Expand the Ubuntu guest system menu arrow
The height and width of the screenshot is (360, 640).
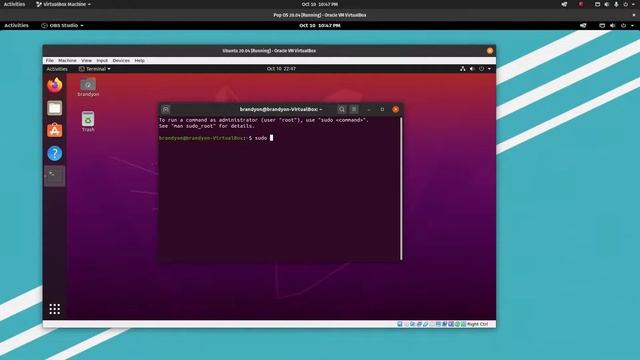click(x=489, y=69)
